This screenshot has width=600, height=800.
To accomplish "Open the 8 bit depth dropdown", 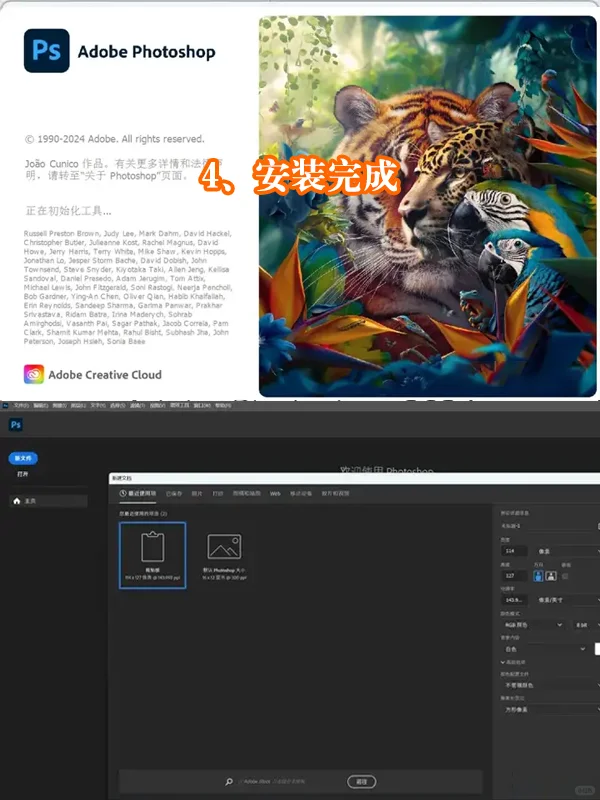I will (x=586, y=624).
